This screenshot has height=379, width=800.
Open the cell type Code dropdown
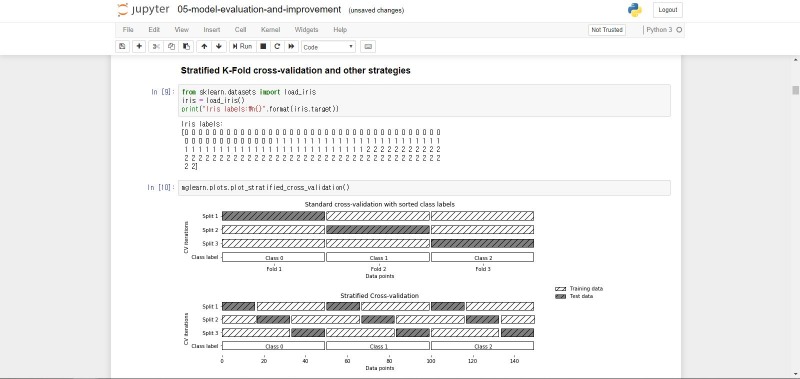[x=328, y=47]
